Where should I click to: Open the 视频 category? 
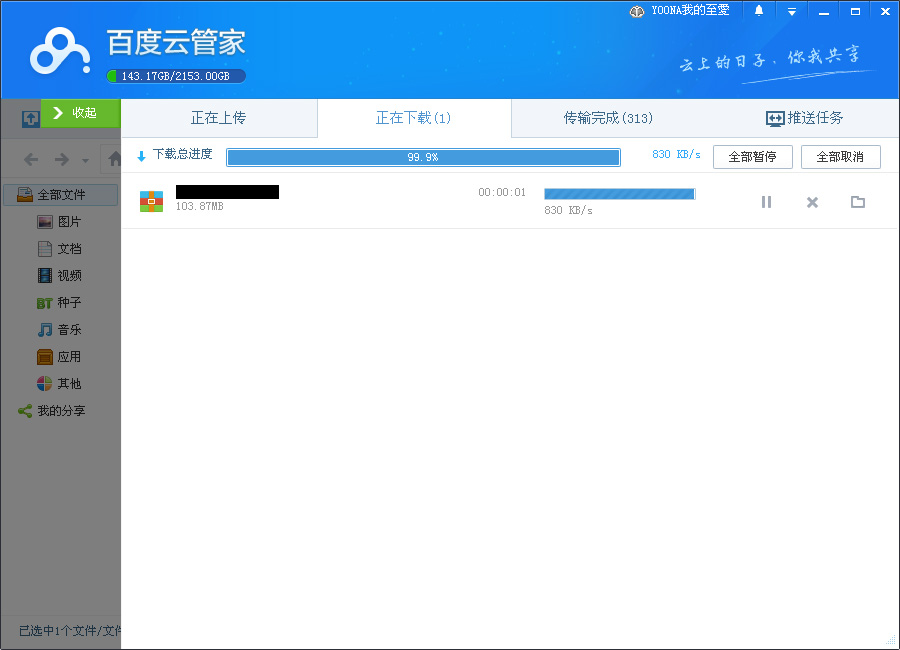click(x=60, y=276)
